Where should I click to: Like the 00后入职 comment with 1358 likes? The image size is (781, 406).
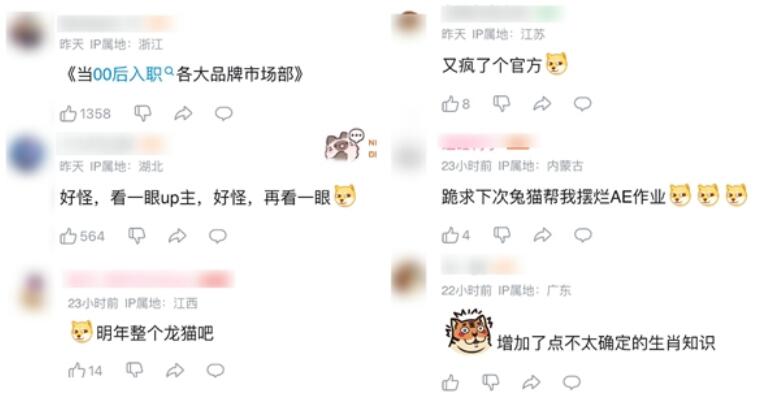[x=68, y=114]
